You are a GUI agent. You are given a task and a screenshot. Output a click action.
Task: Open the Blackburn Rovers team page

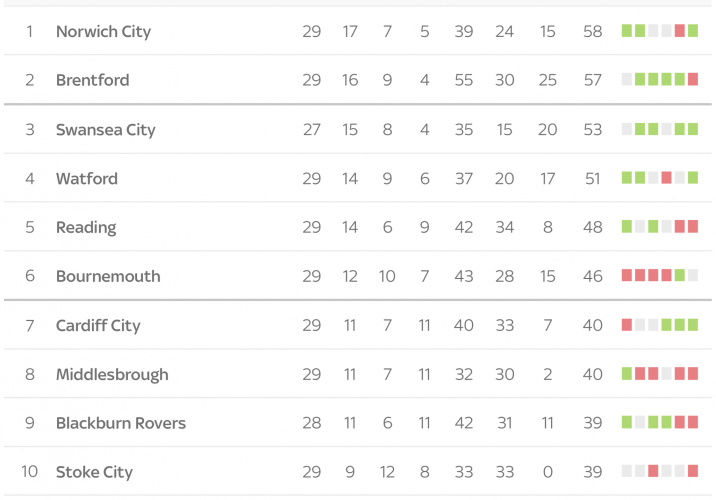pos(121,424)
